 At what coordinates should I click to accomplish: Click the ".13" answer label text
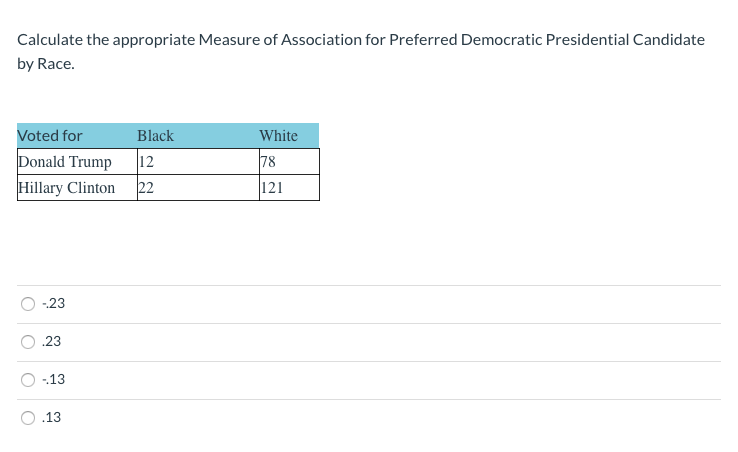(53, 417)
